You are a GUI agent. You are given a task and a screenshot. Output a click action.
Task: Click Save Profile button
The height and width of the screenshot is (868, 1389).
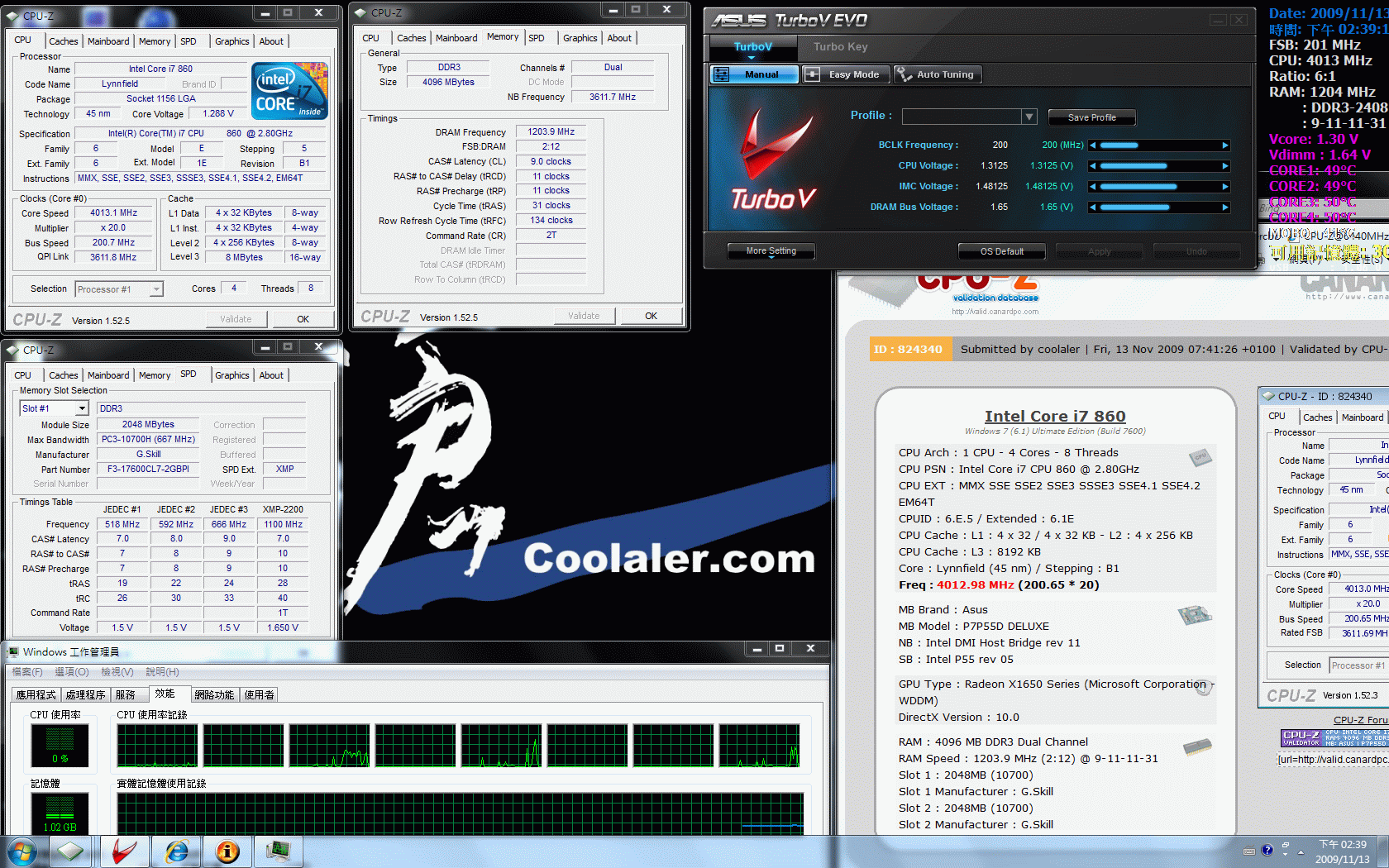click(x=1091, y=117)
